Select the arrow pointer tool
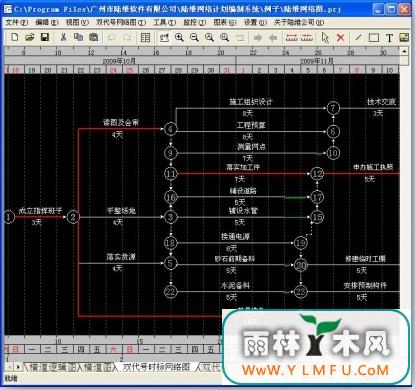The image size is (415, 390). (x=325, y=37)
